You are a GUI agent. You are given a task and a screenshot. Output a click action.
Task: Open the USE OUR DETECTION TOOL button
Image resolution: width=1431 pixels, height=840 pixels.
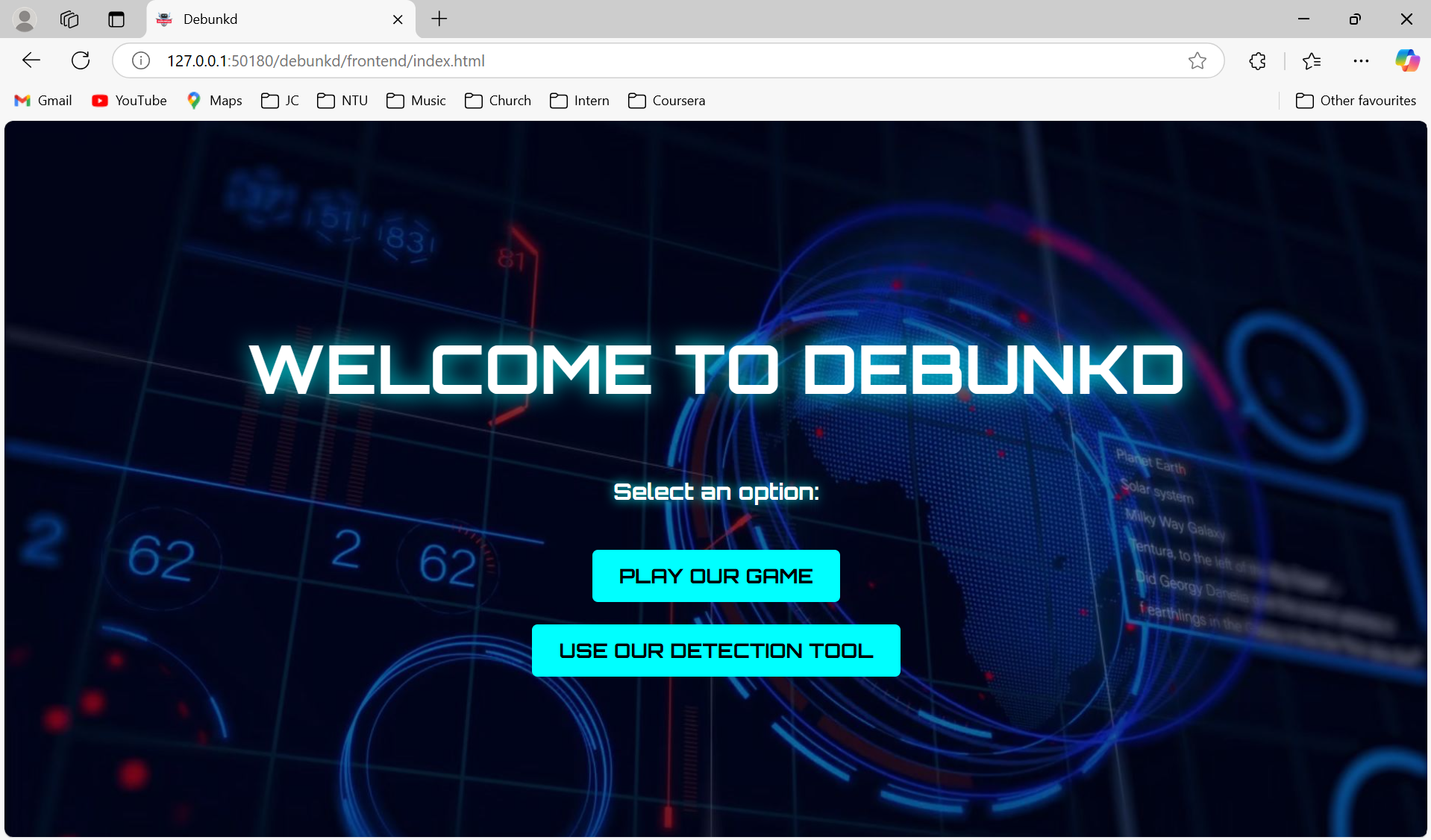click(715, 651)
